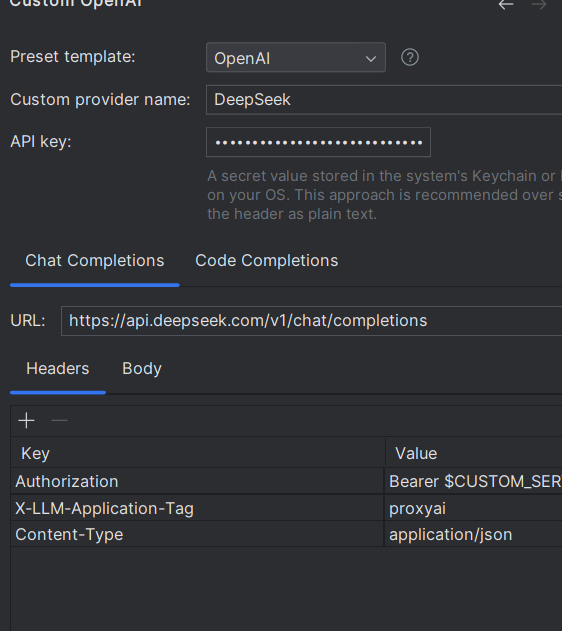The height and width of the screenshot is (631, 562).
Task: Select the Content-Type key cell
Action: point(197,534)
